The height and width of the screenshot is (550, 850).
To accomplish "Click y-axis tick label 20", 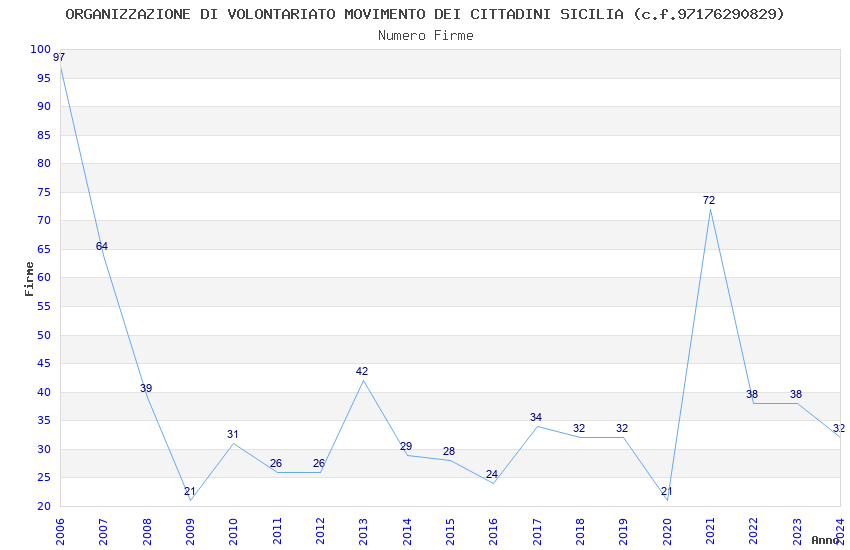I will pyautogui.click(x=44, y=506).
